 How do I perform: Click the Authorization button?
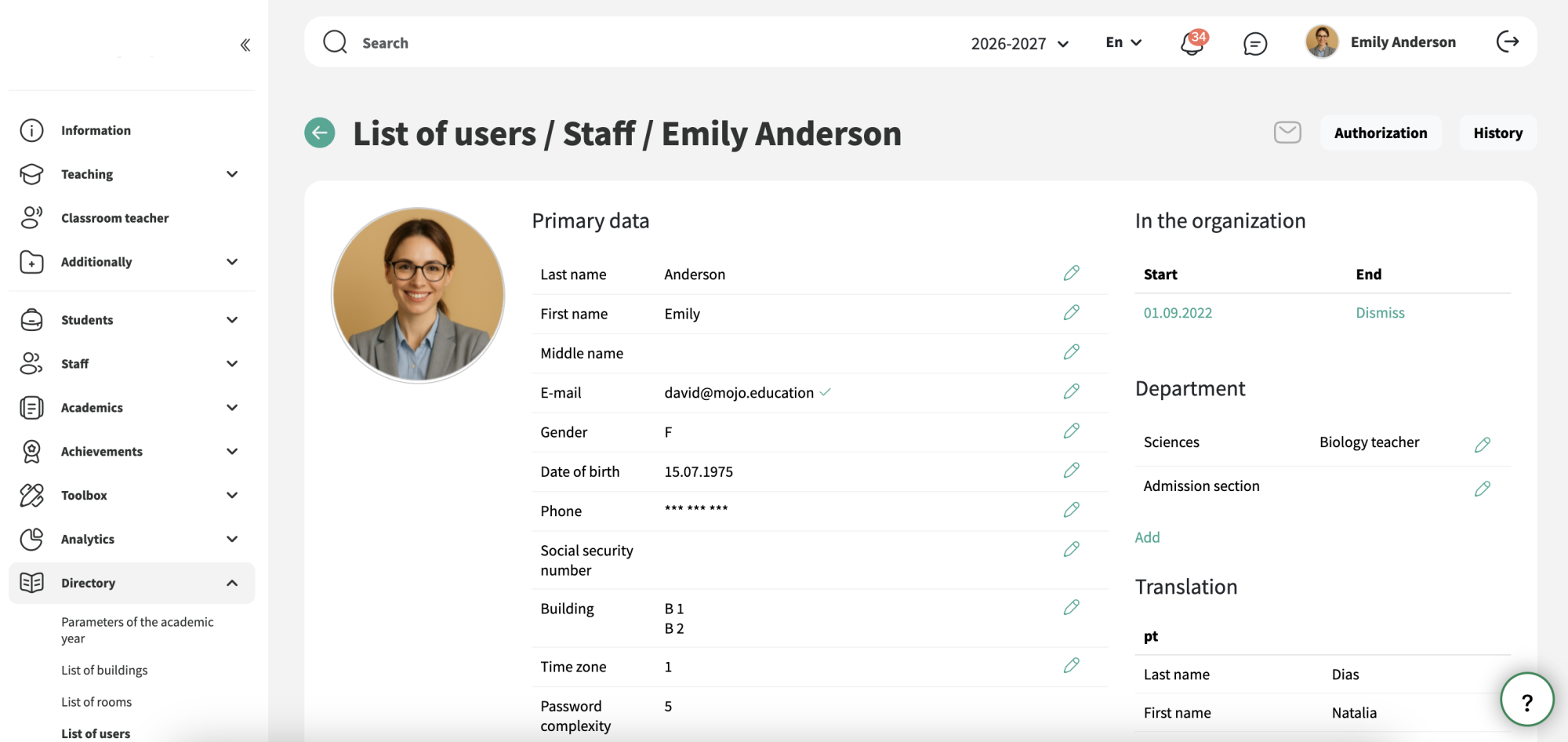pyautogui.click(x=1381, y=133)
